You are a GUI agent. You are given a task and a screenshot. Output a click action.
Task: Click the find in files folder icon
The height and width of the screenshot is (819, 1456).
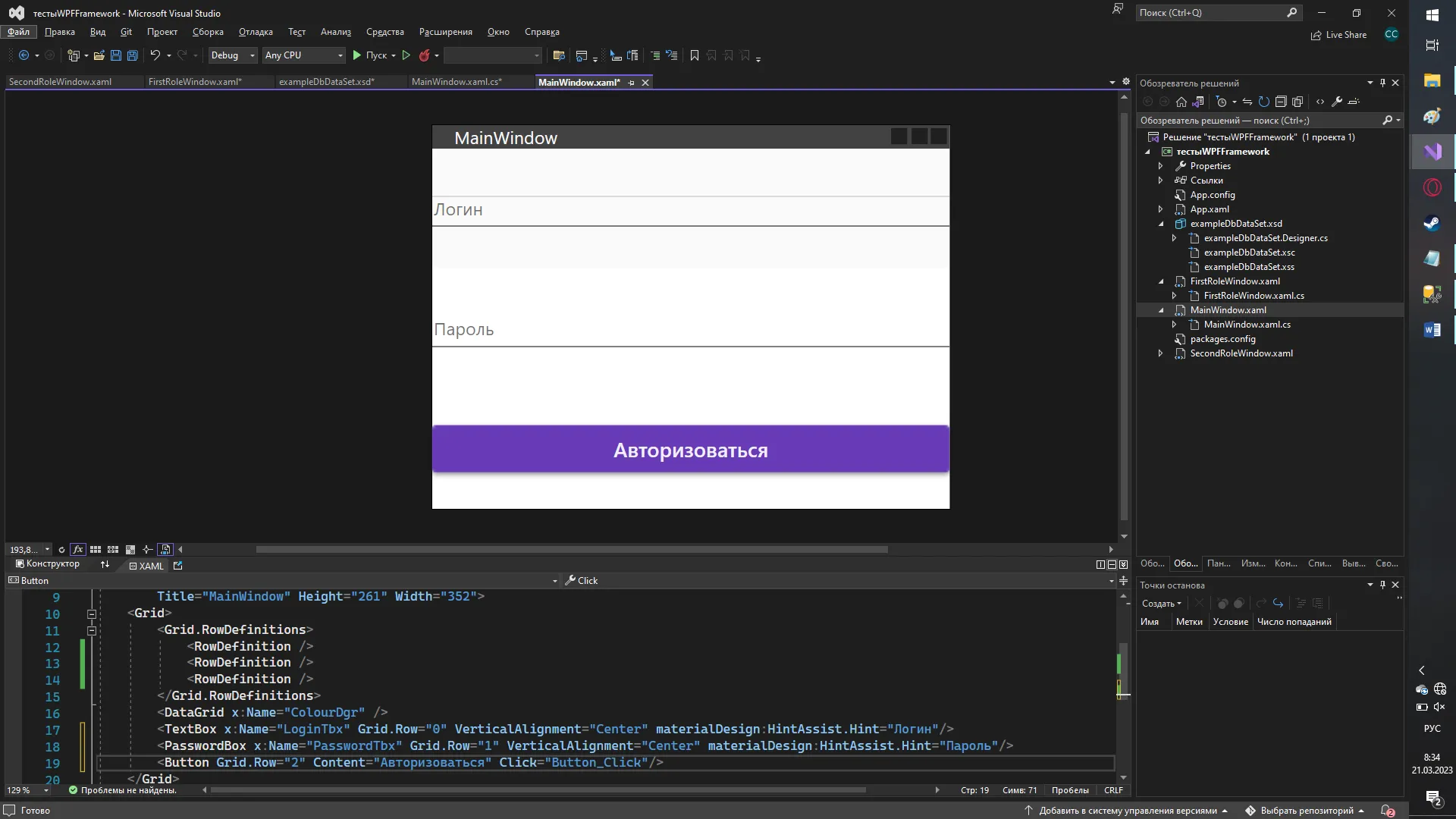559,55
